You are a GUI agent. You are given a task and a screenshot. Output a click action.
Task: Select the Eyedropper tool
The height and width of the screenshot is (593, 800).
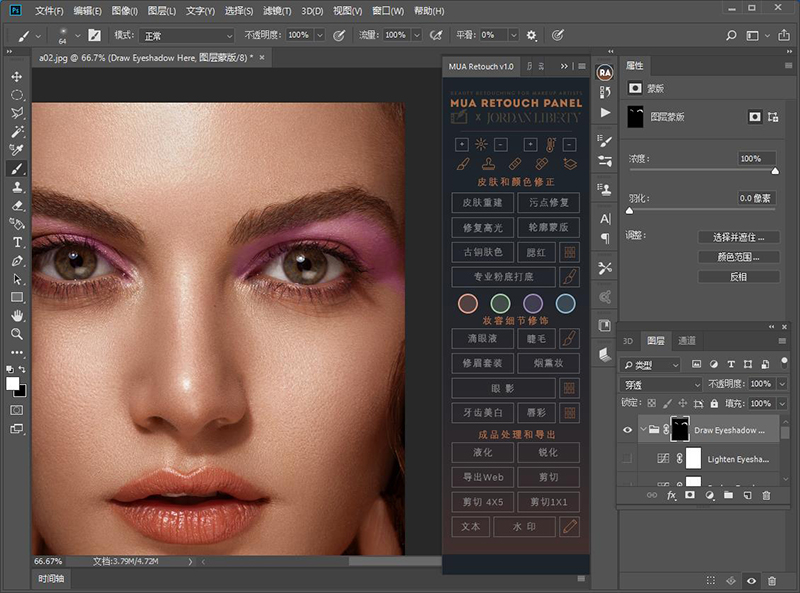coord(17,150)
